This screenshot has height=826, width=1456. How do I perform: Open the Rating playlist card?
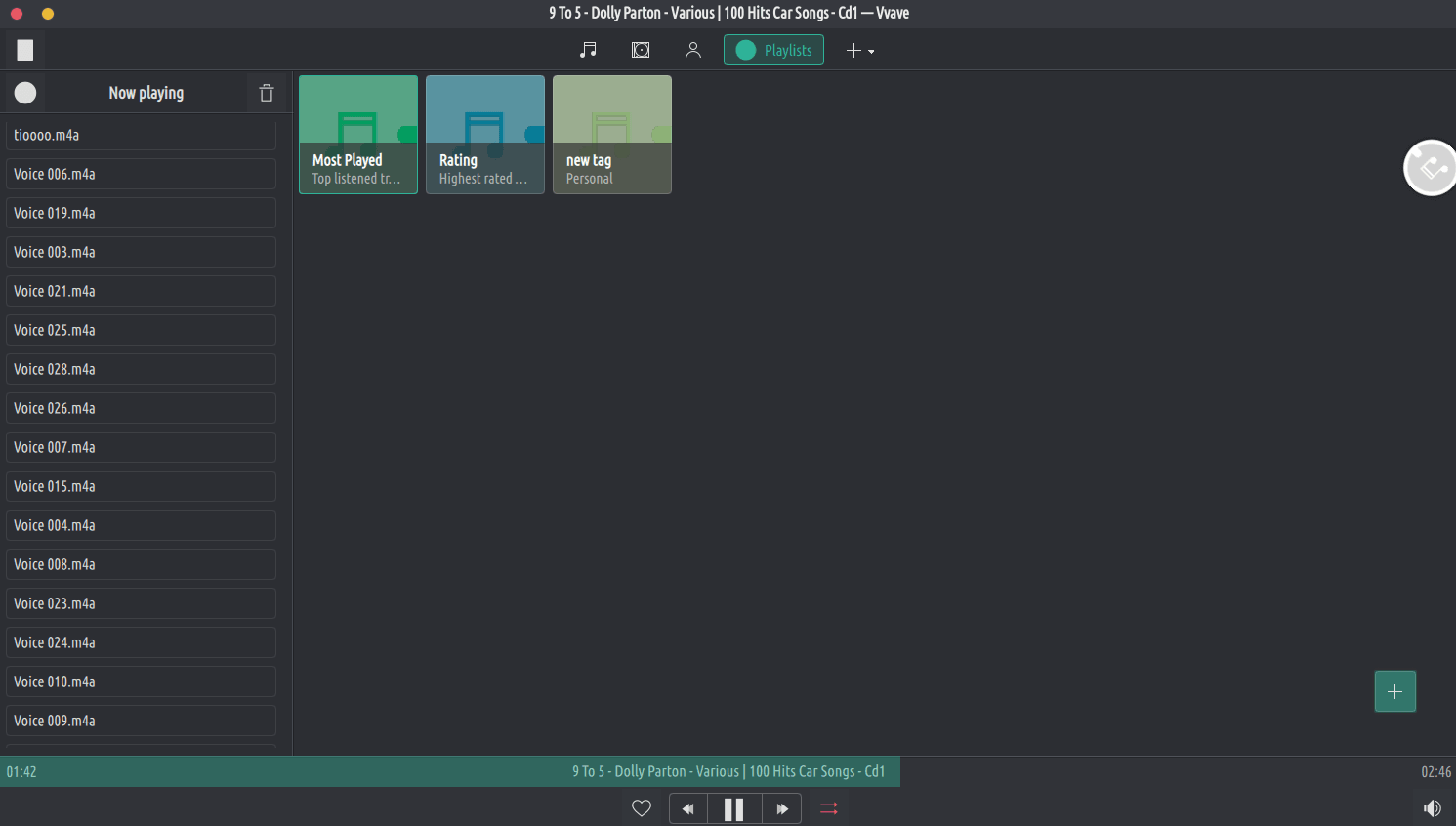pyautogui.click(x=485, y=135)
